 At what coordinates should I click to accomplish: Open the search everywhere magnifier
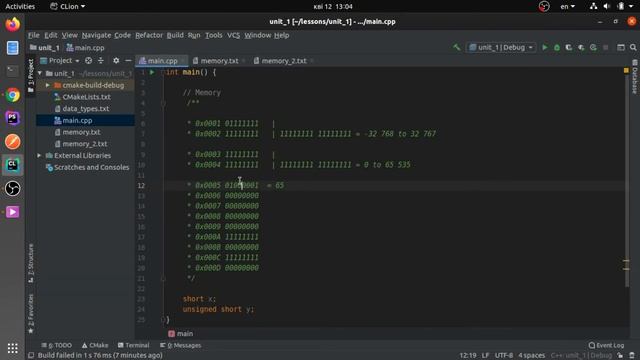(x=633, y=47)
